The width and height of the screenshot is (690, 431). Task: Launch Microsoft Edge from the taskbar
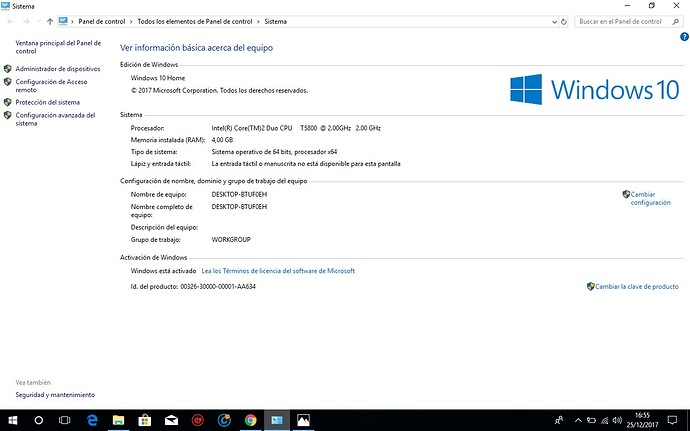pos(92,420)
